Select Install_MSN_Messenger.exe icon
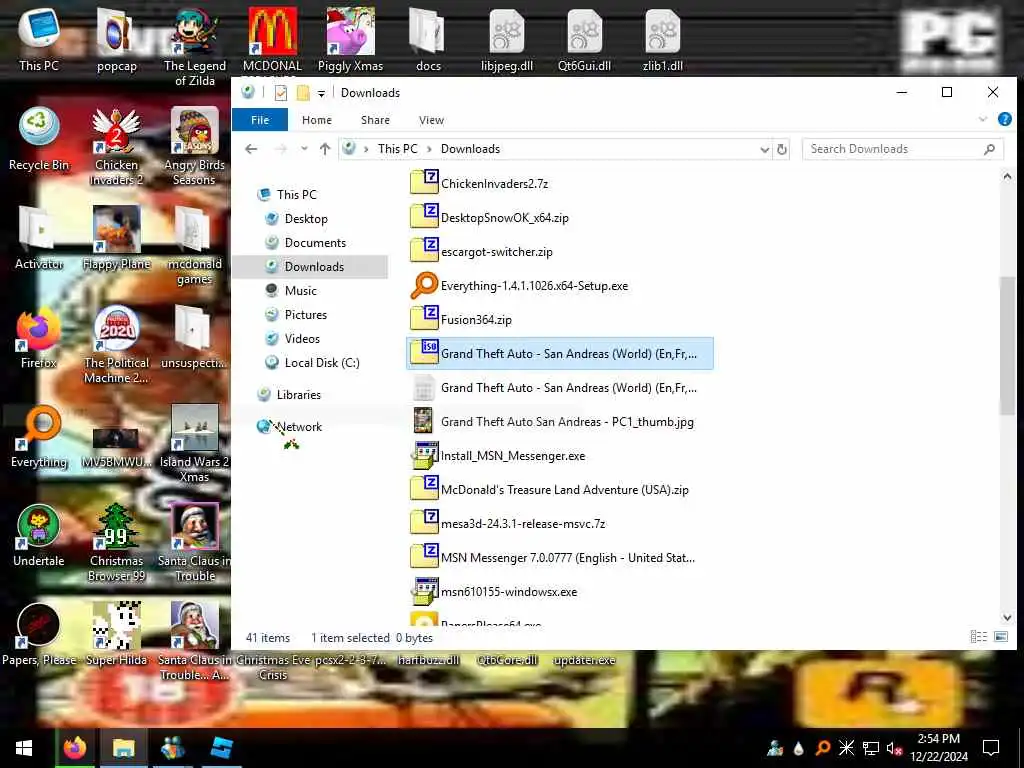Viewport: 1024px width, 768px height. [424, 455]
